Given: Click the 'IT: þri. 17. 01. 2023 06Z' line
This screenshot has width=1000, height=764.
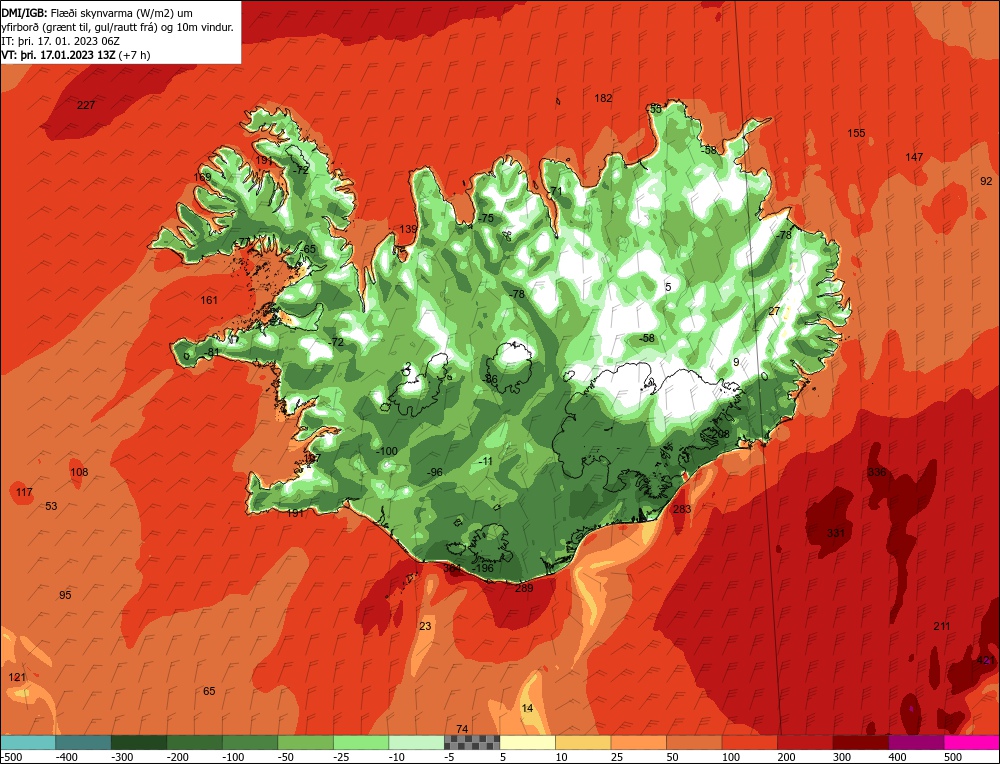Looking at the screenshot, I should [x=60, y=41].
